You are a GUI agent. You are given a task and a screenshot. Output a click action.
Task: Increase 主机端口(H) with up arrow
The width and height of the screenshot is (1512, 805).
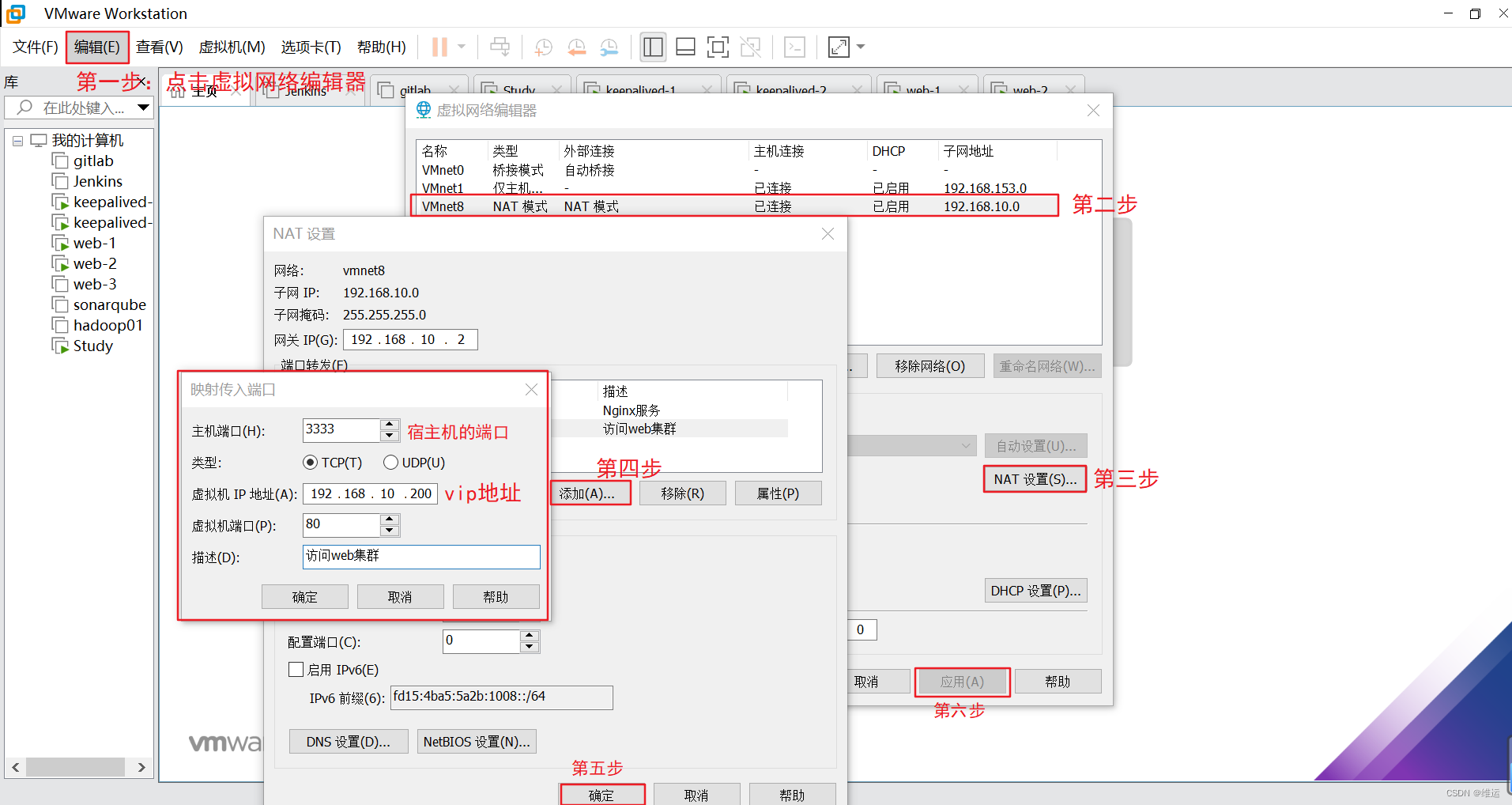click(x=389, y=425)
